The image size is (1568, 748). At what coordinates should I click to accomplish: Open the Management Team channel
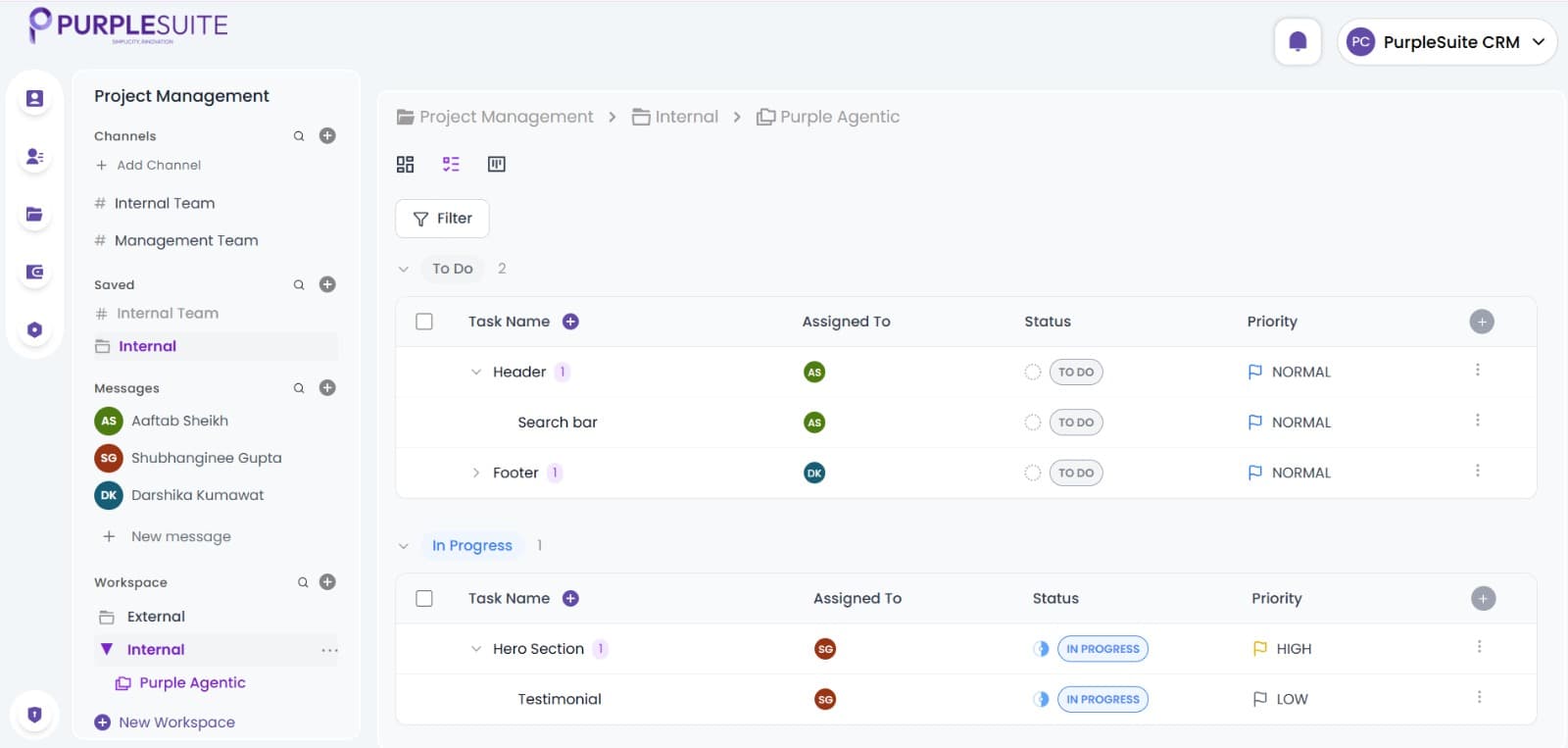tap(186, 240)
